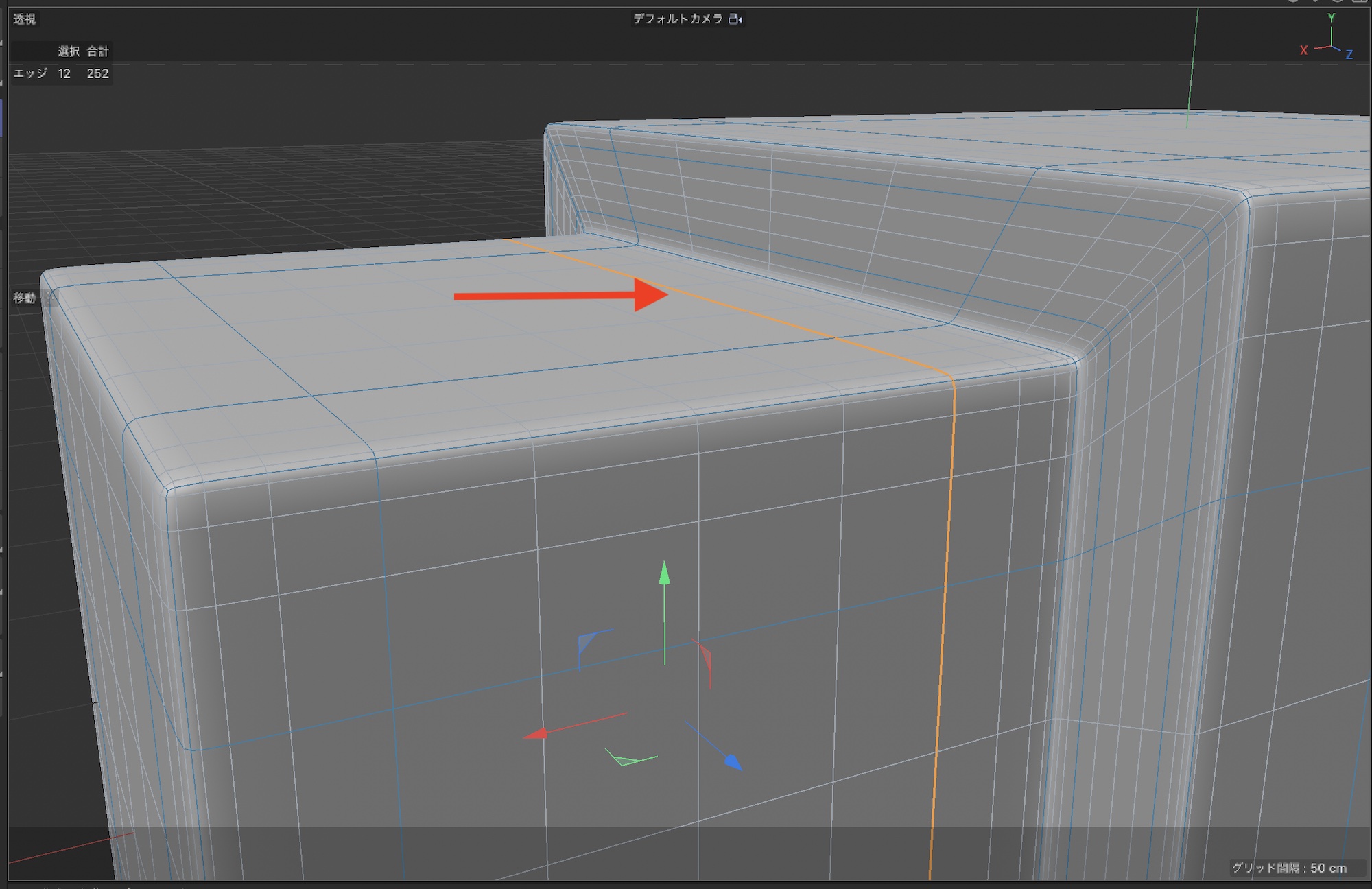Click the Z letter in axis indicator
The image size is (1372, 889).
1349,54
